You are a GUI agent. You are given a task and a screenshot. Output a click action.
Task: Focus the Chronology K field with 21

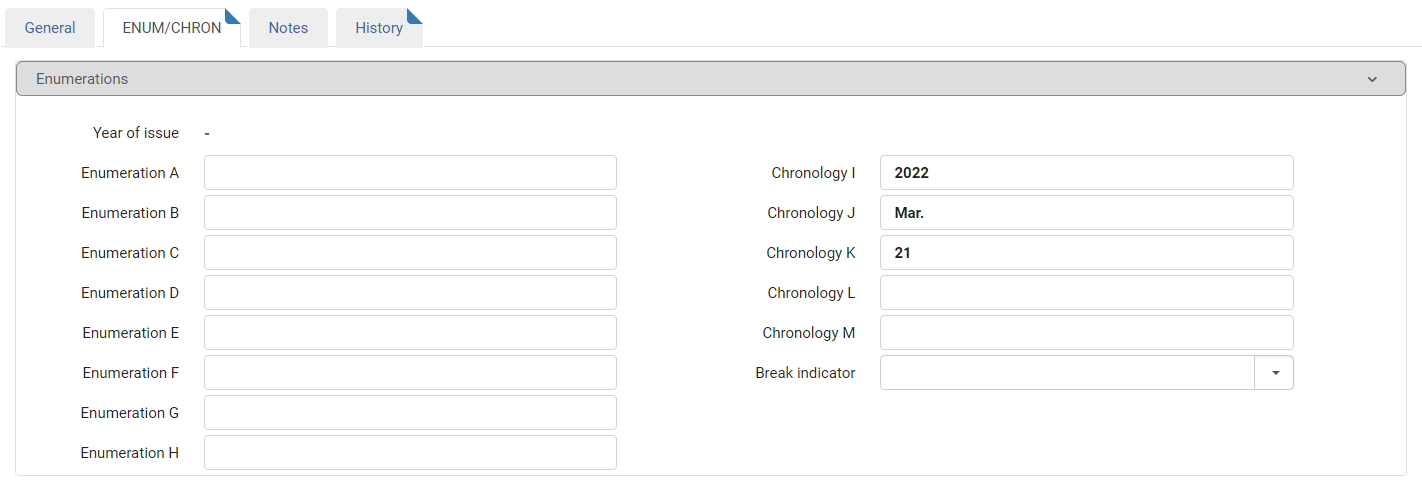(x=1087, y=253)
